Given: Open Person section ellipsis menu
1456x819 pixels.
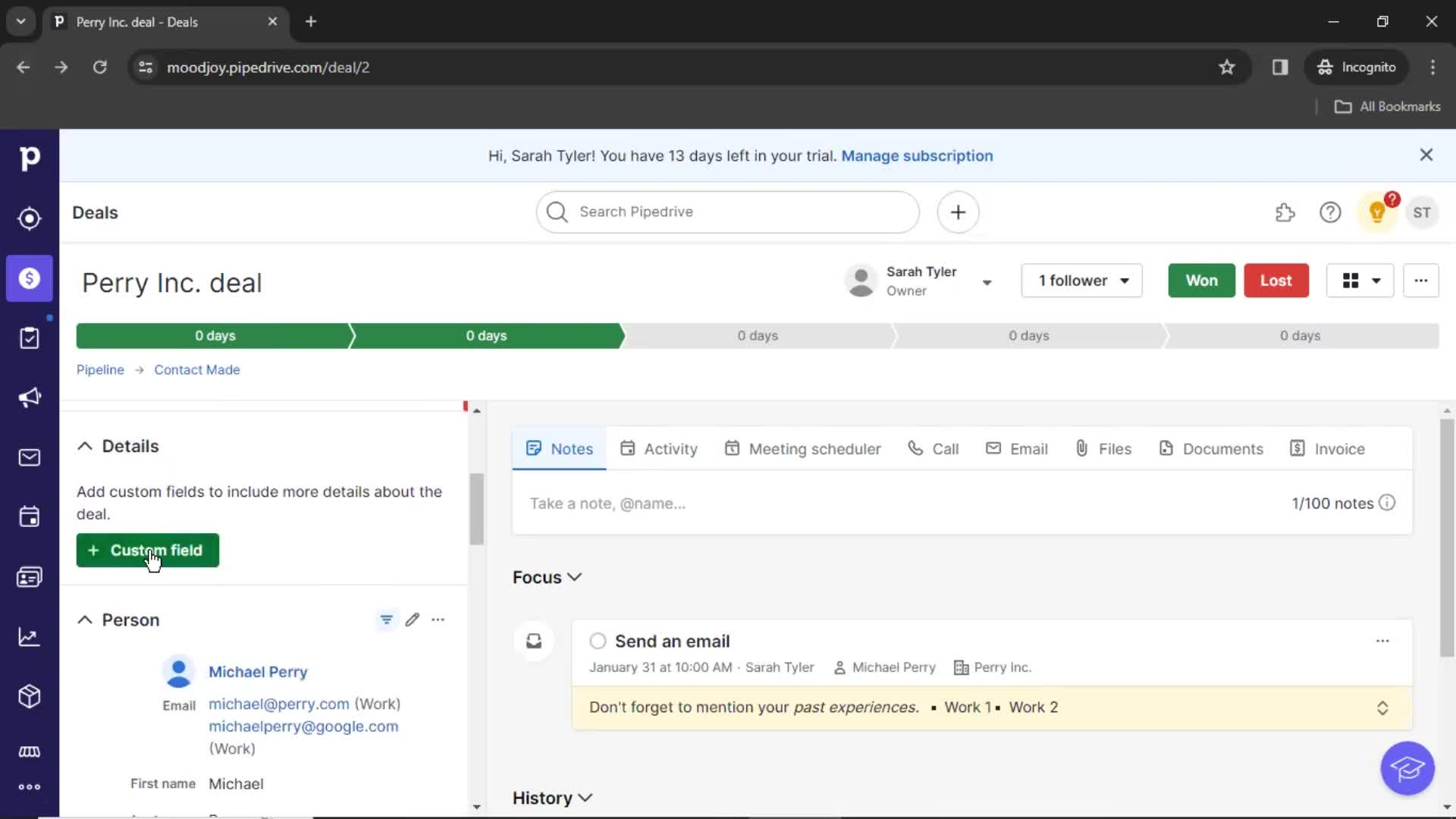Looking at the screenshot, I should (x=438, y=620).
